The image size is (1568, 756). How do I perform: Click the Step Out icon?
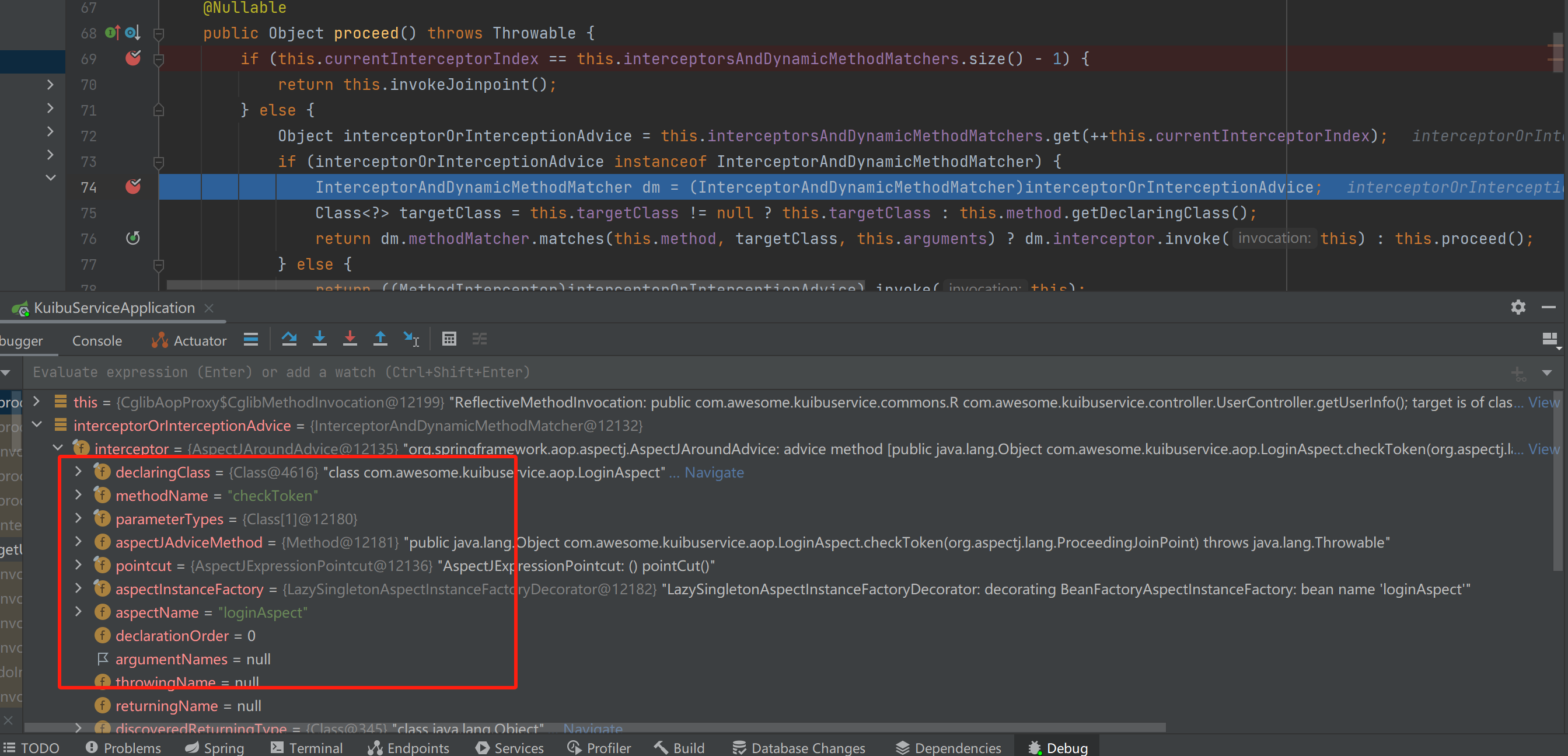coord(380,339)
